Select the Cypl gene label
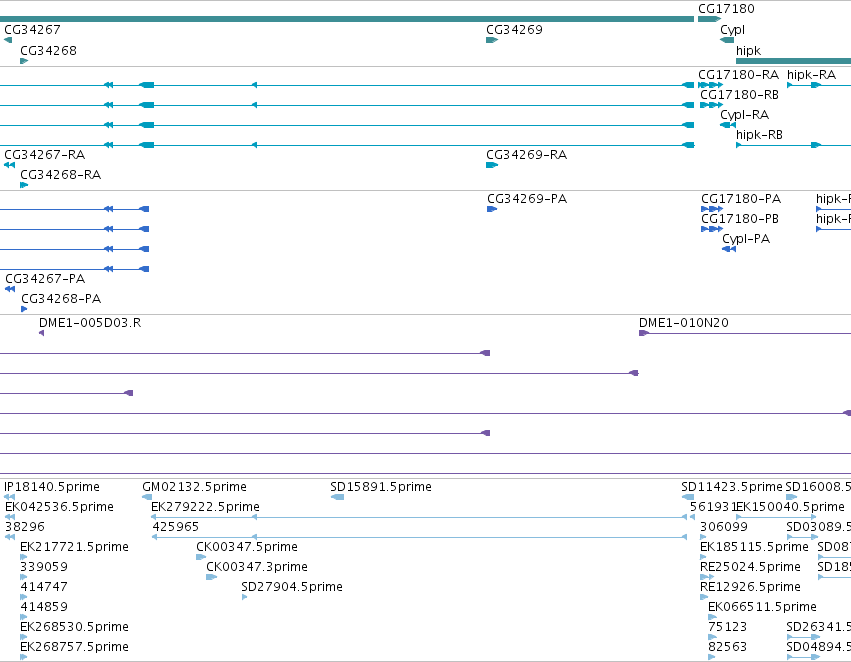 (x=732, y=30)
